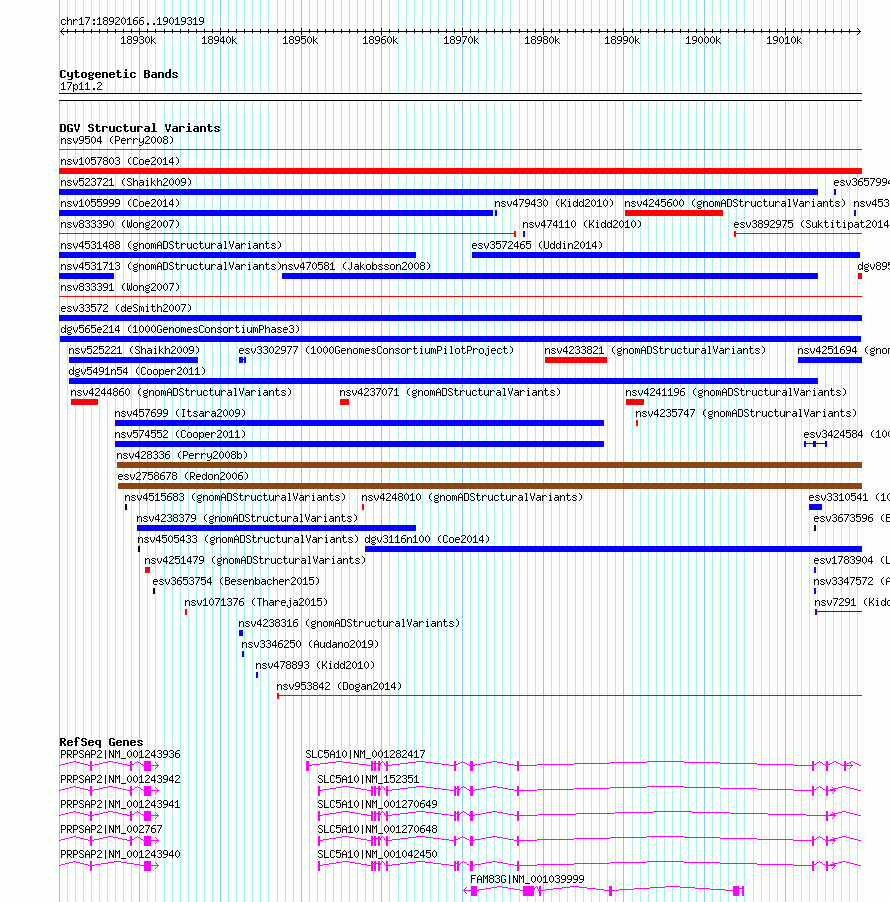Open SLC5A10|NM_001270649 transcript label
890x902 pixels.
coord(377,804)
